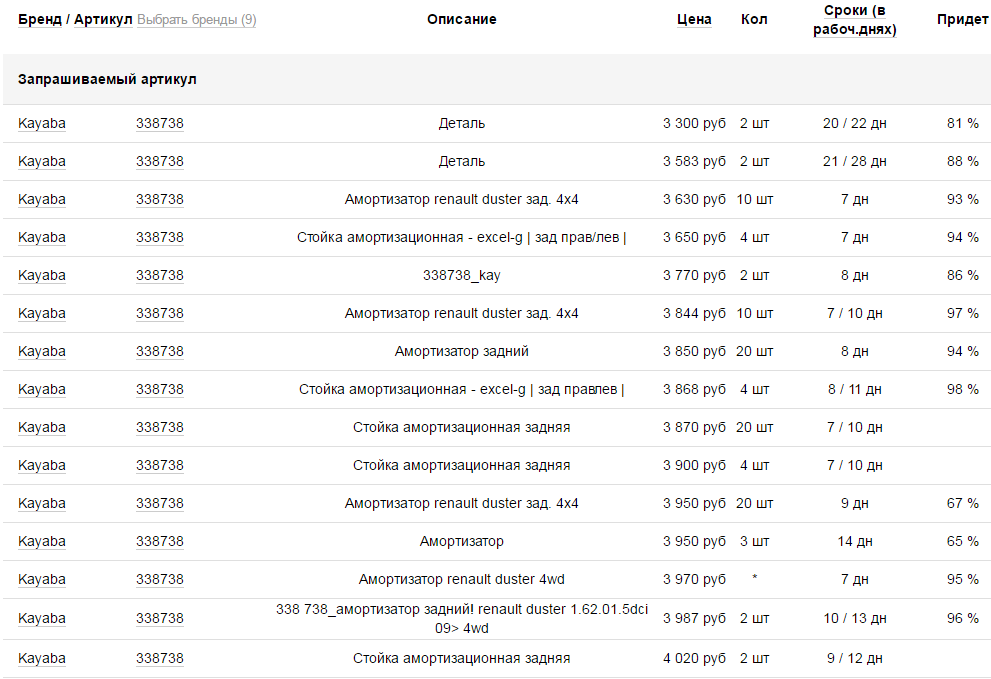
Task: Sort the table by the Бренд column header
Action: pyautogui.click(x=40, y=20)
